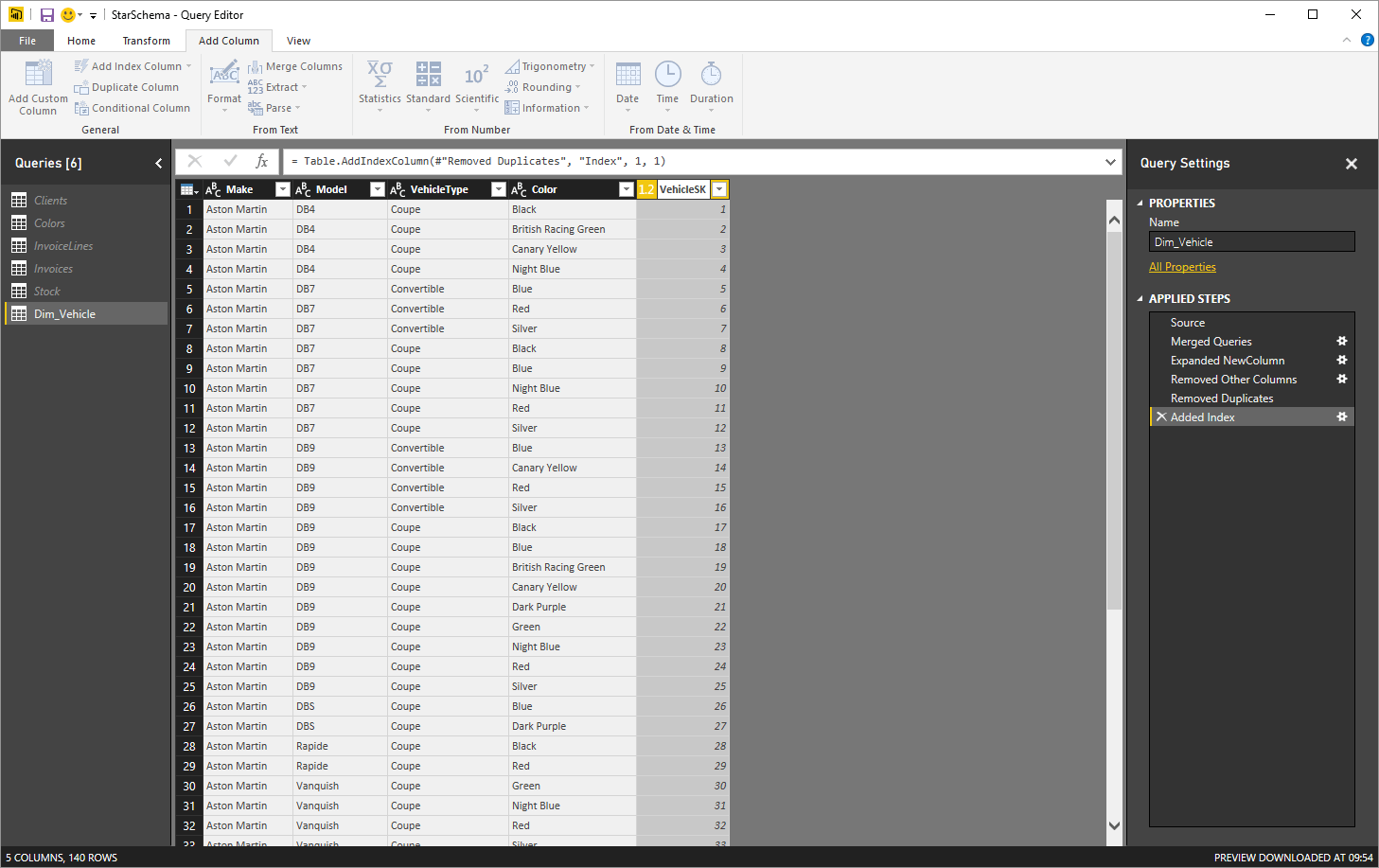Click the scroll down arrow of data grid
The height and width of the screenshot is (868, 1379).
pos(1114,825)
